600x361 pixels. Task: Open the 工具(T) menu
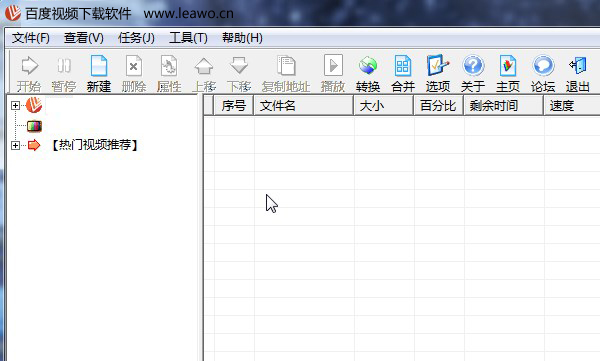(188, 38)
